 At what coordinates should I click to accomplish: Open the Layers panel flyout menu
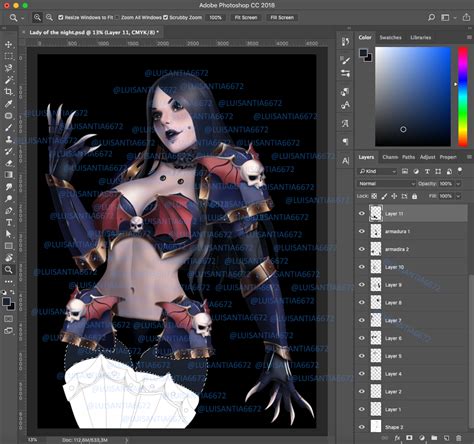pos(469,157)
